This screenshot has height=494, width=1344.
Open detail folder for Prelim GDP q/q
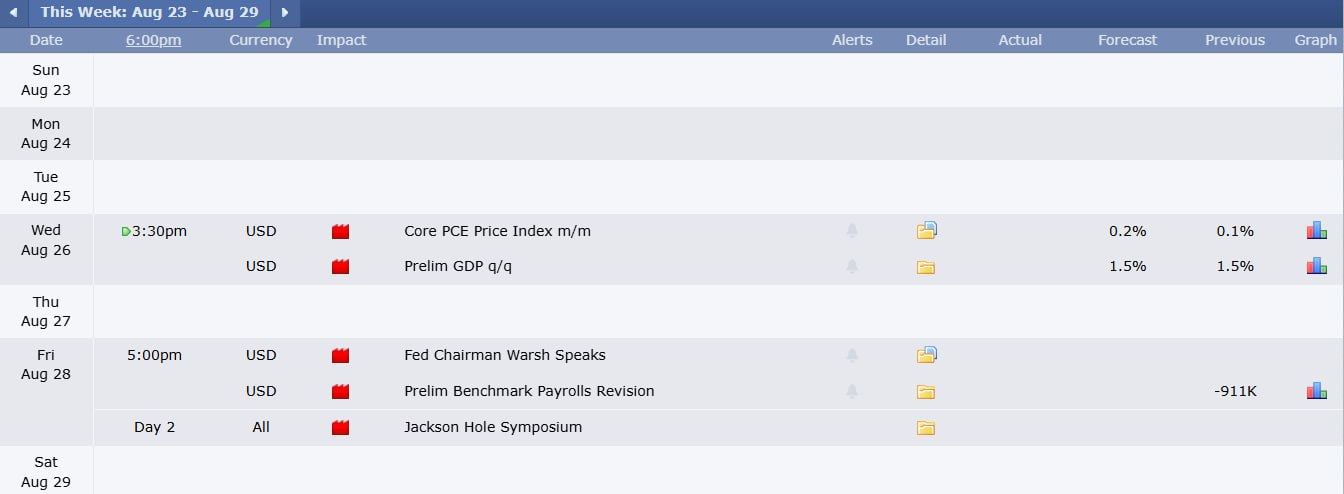pos(926,267)
